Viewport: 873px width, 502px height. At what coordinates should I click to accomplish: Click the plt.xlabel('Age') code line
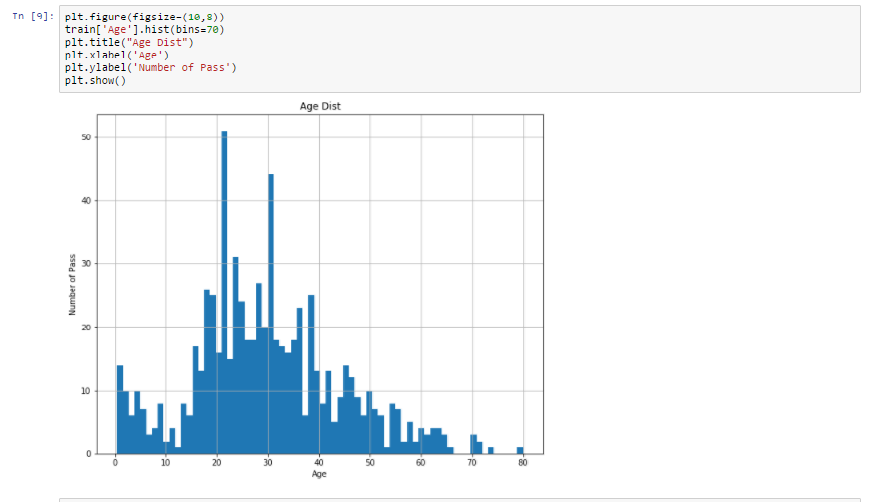[116, 55]
